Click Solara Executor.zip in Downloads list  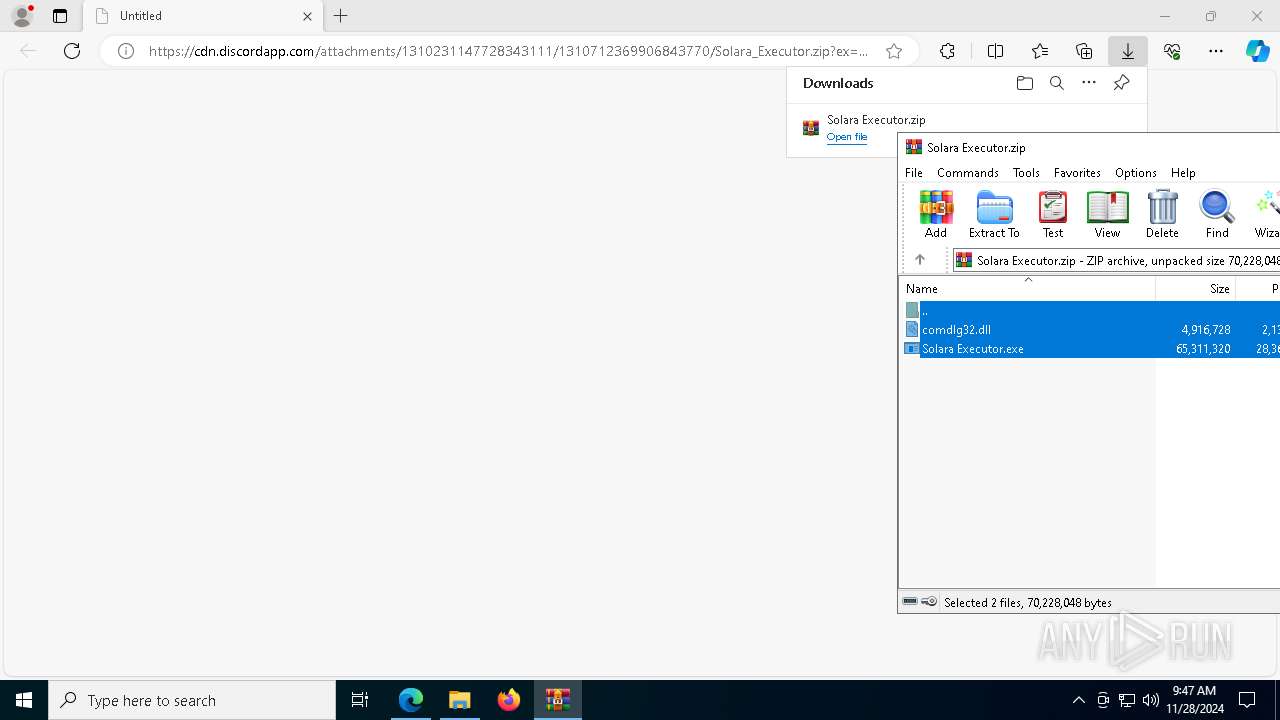(876, 120)
